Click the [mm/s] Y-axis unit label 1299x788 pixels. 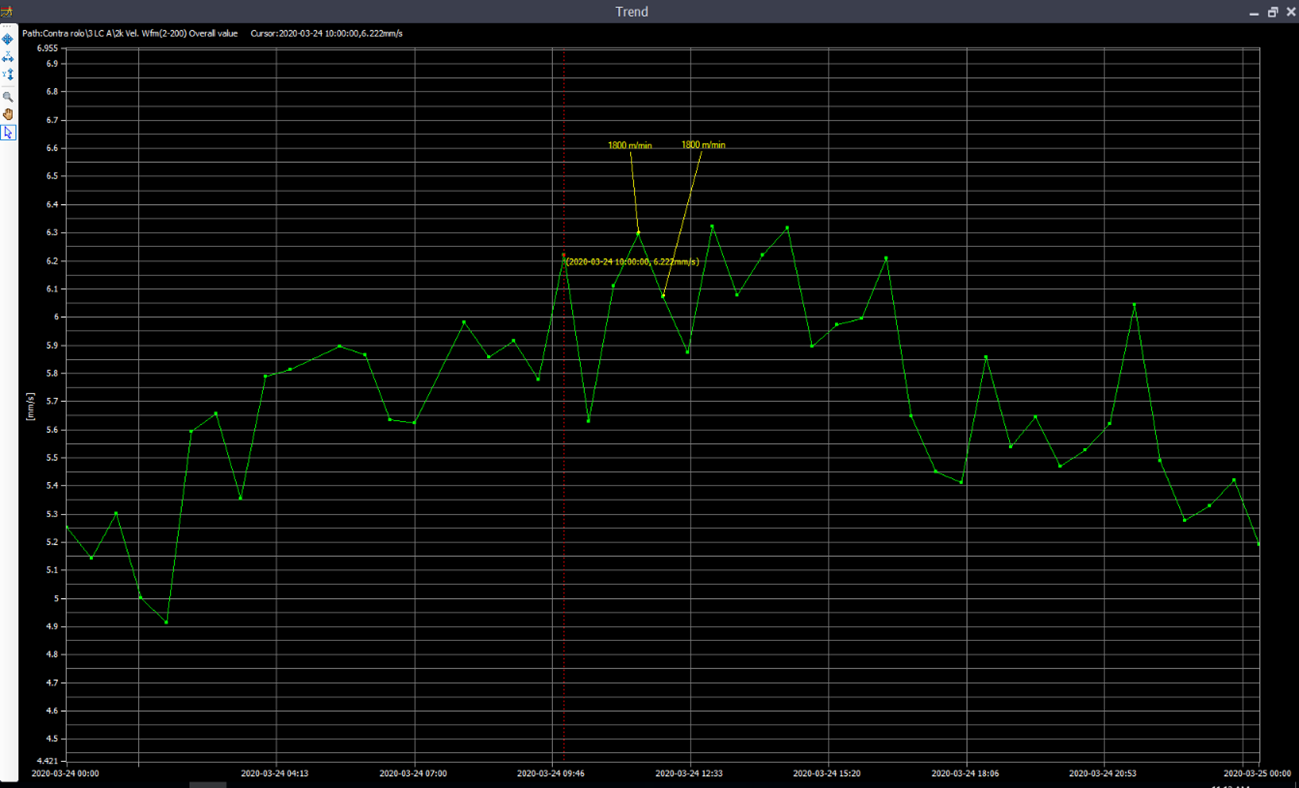pyautogui.click(x=31, y=407)
